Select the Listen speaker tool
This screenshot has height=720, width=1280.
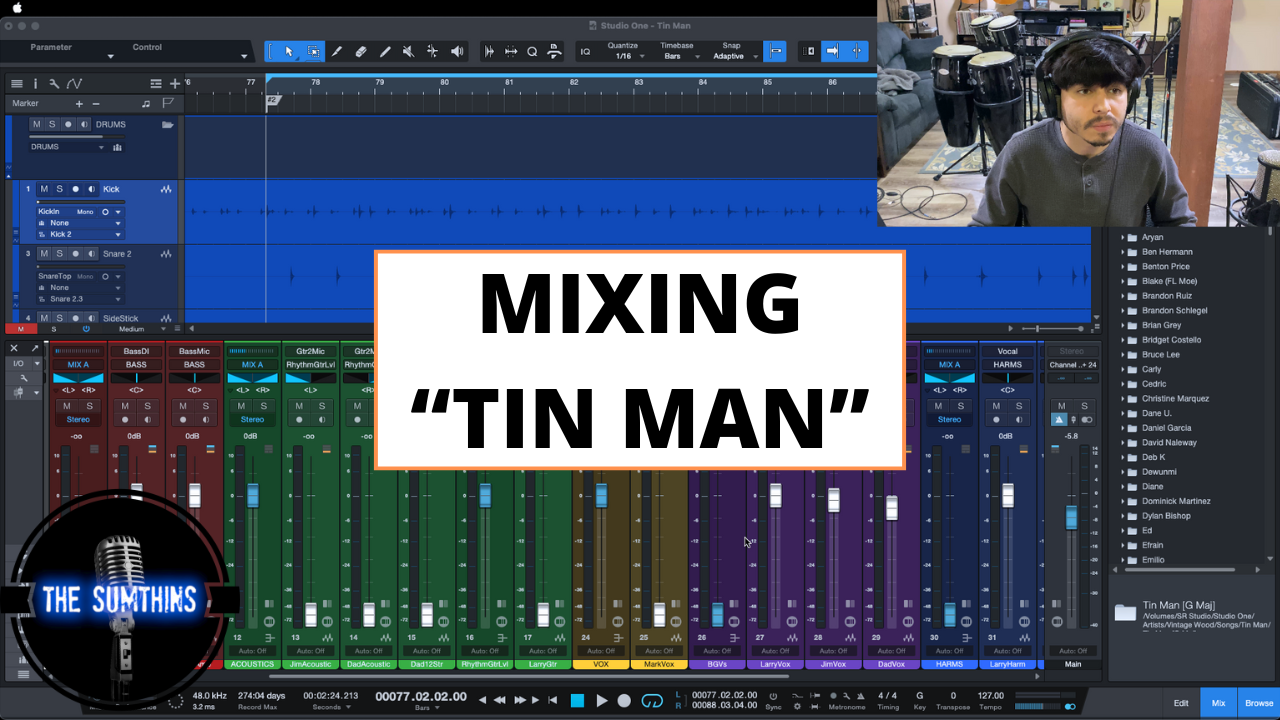click(x=457, y=52)
